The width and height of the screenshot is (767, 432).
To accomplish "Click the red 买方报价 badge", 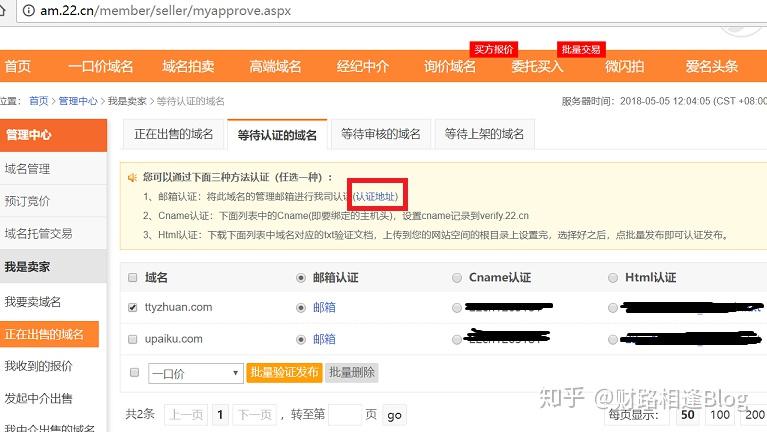I will pyautogui.click(x=494, y=49).
